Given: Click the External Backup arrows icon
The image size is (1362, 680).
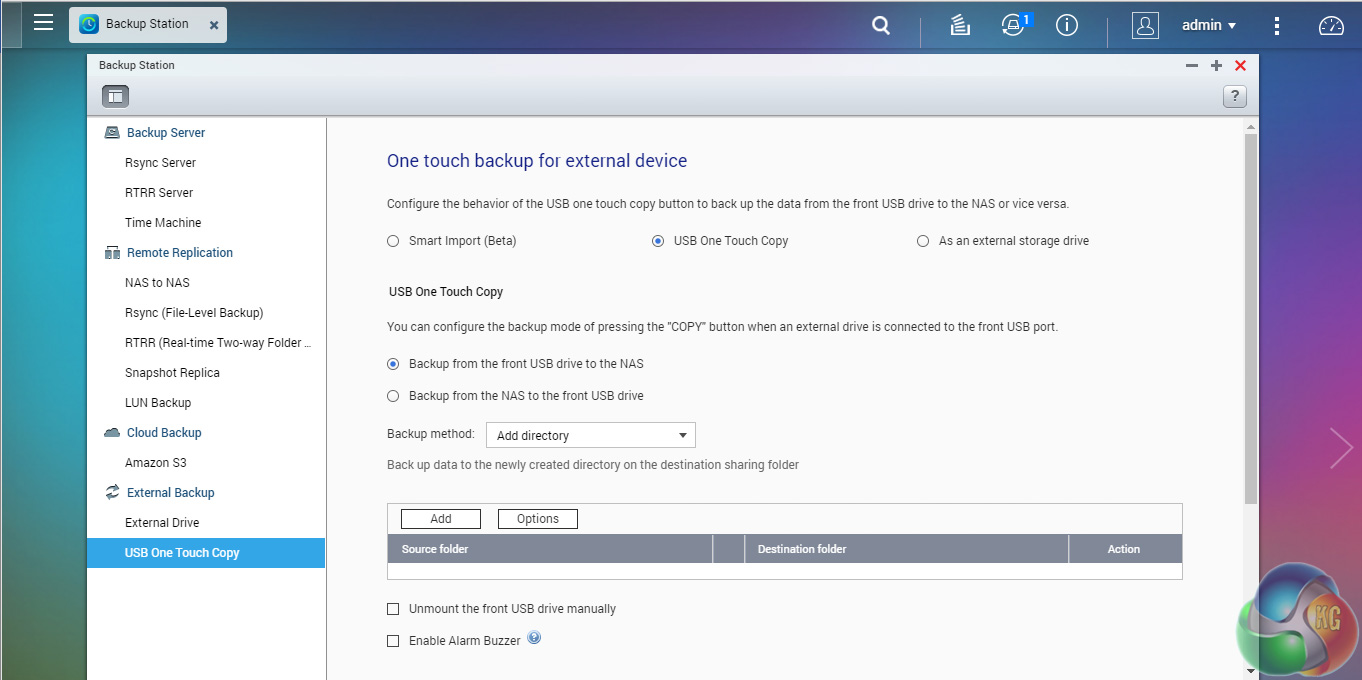Looking at the screenshot, I should 112,492.
